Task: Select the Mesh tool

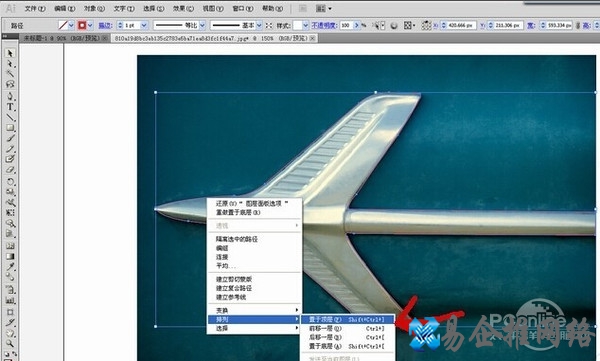Action: [x=10, y=246]
